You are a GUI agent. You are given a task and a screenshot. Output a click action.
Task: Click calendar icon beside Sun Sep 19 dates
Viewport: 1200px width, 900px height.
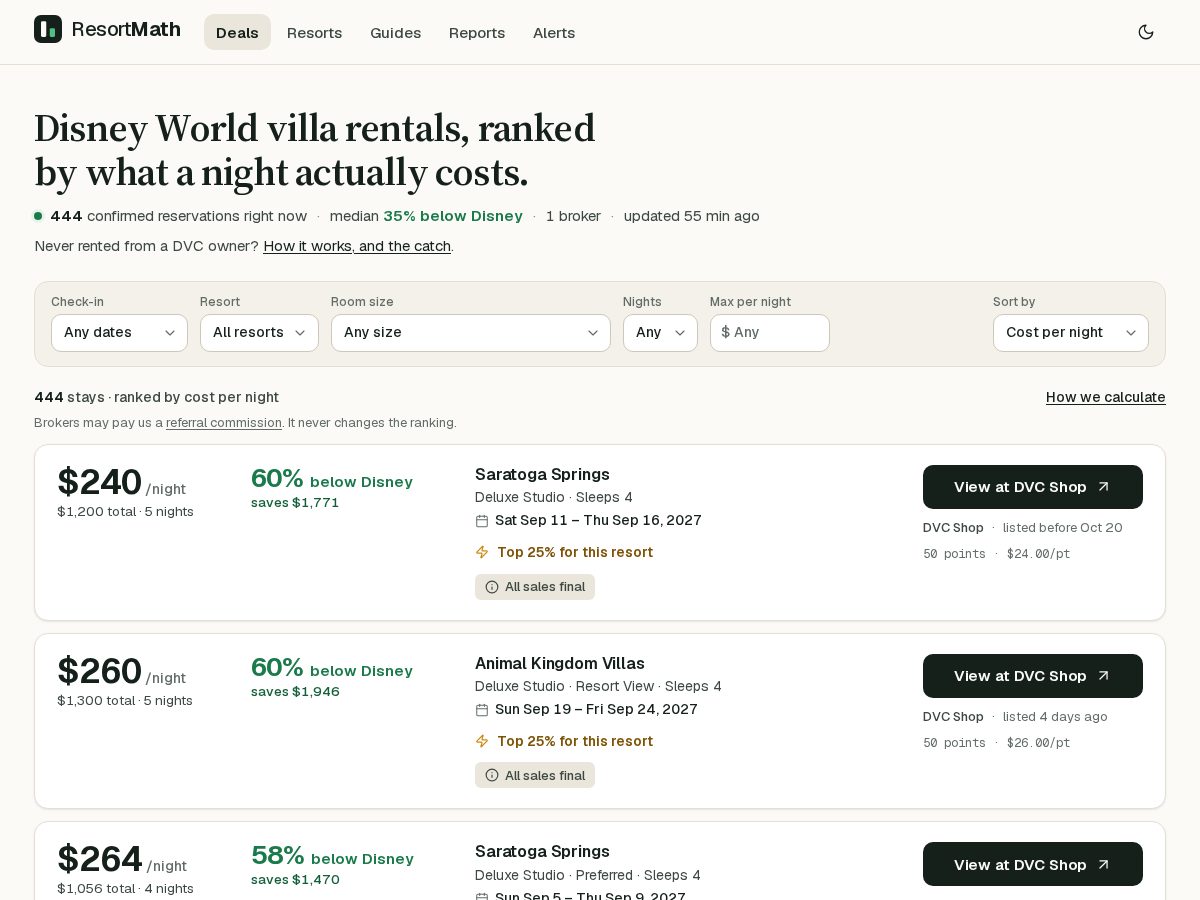[x=482, y=710]
